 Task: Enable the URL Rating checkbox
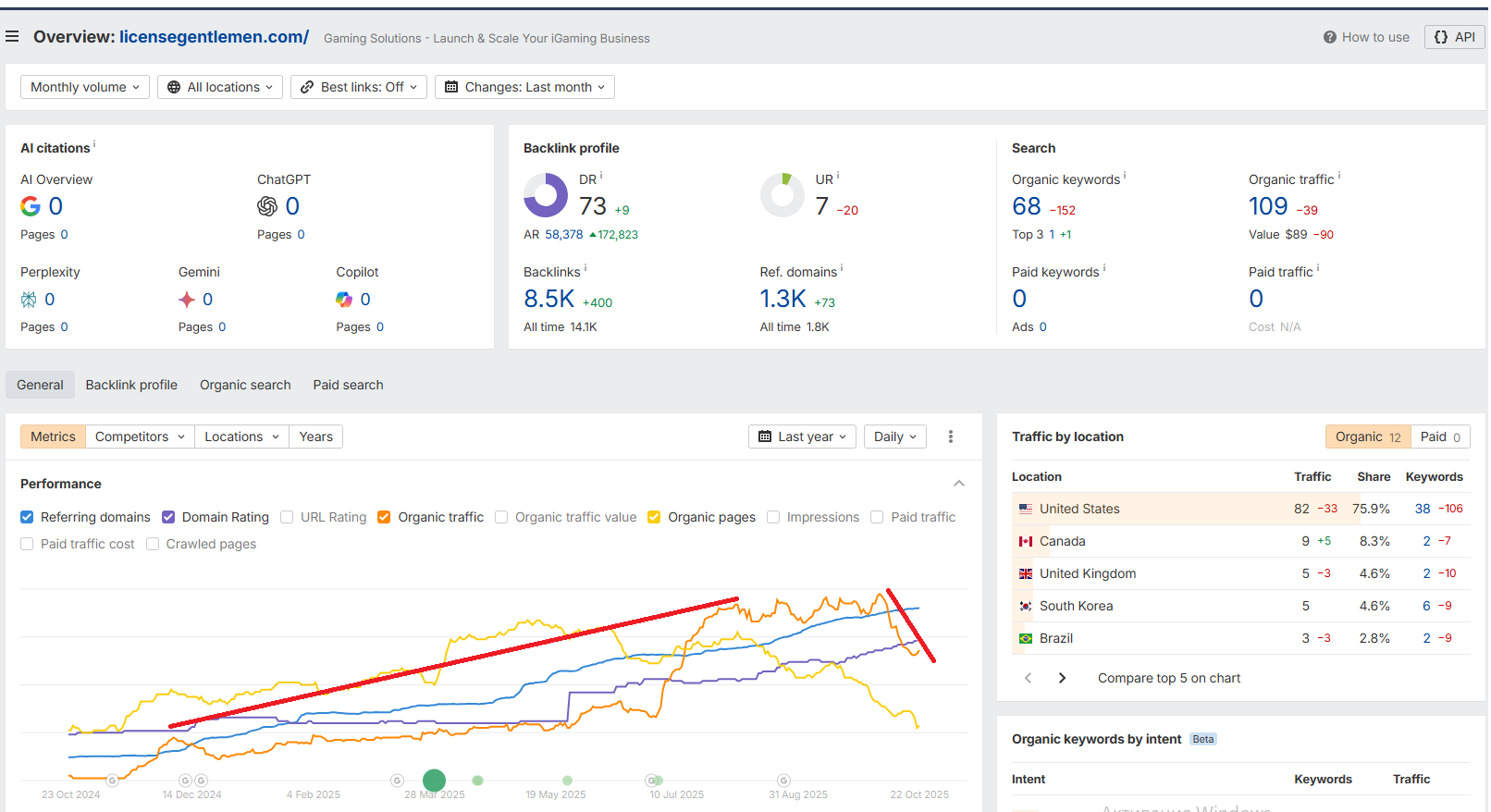(x=287, y=517)
